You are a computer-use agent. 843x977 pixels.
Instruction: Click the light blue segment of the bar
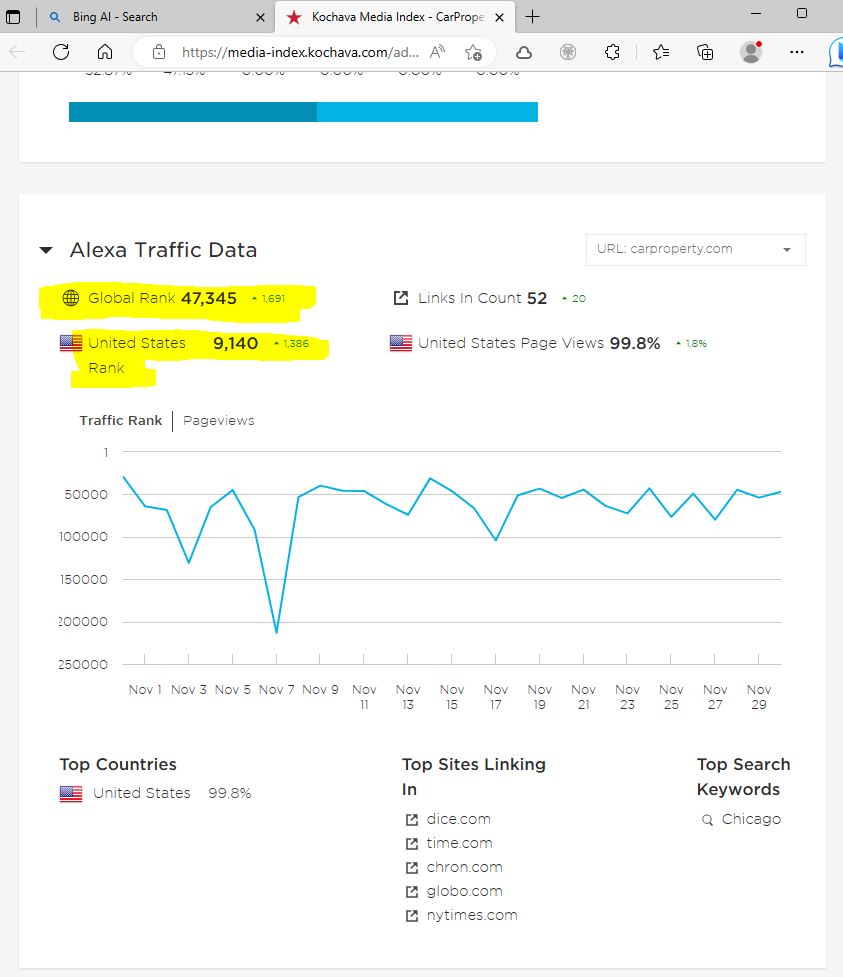(427, 112)
